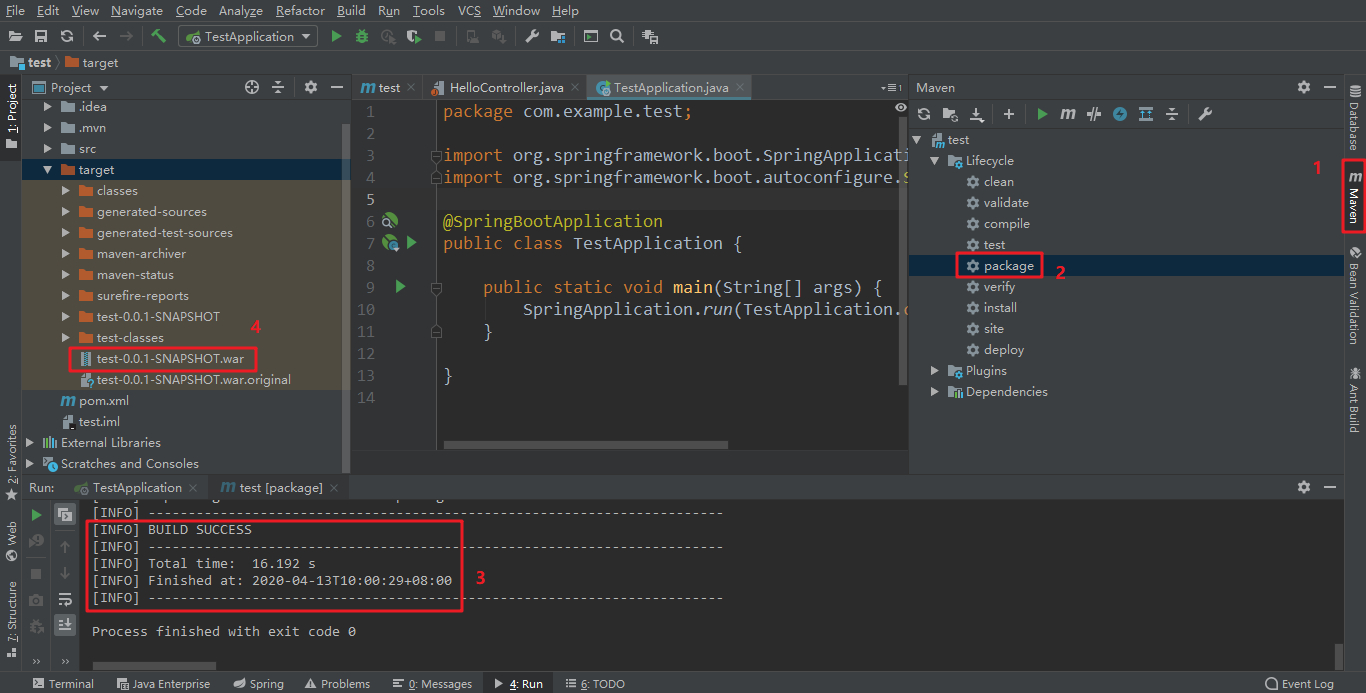Expand the surefire-reports folder
The height and width of the screenshot is (693, 1366).
65,296
